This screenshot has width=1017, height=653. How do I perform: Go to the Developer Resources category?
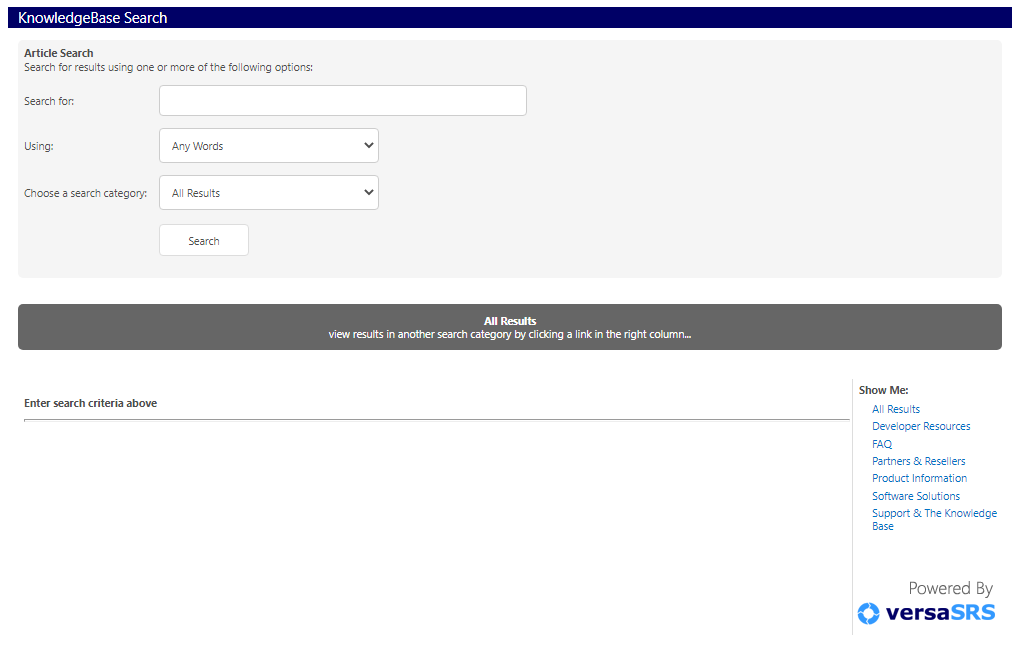click(x=920, y=426)
